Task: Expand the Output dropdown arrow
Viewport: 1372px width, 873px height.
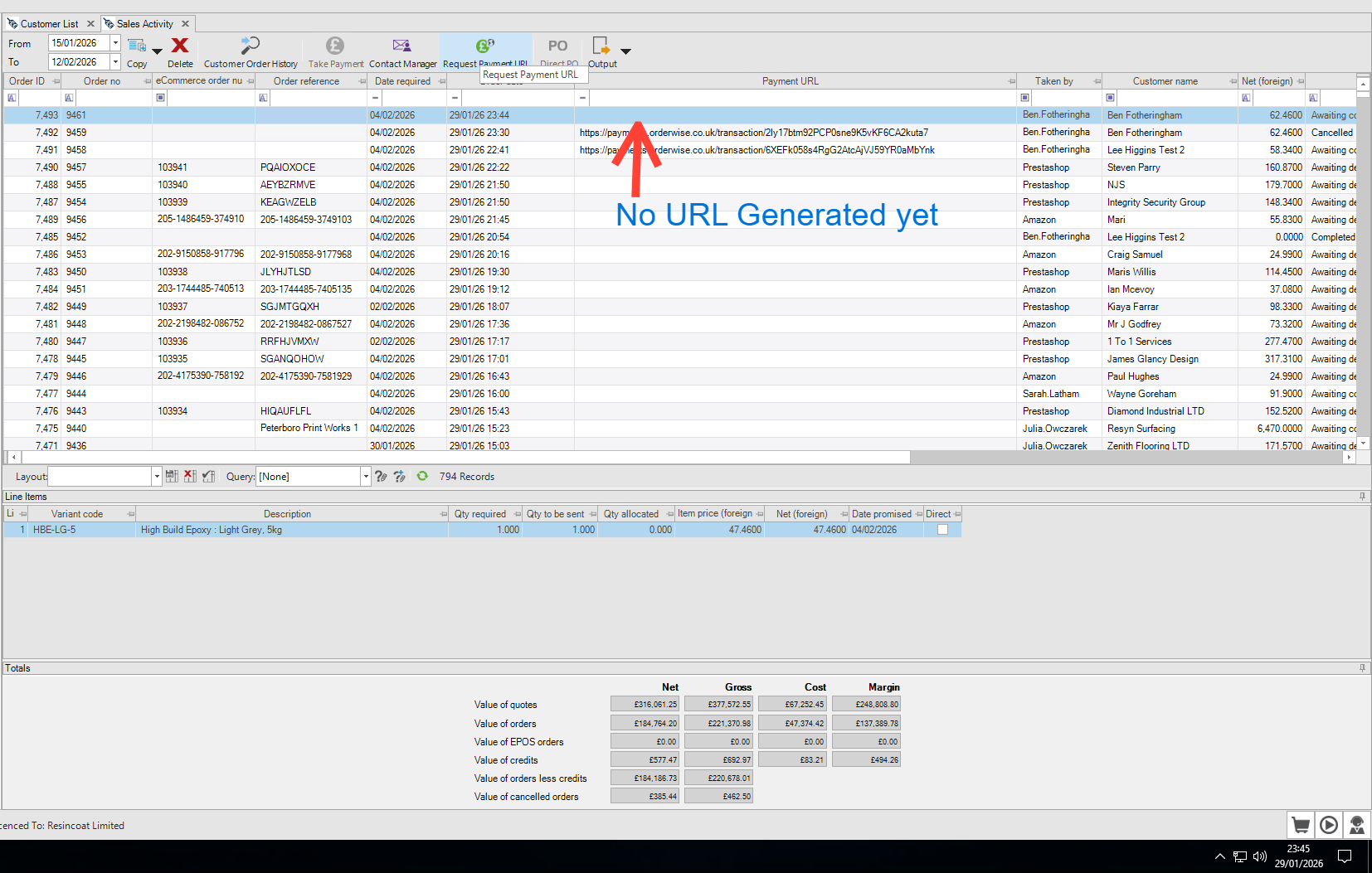Action: [626, 51]
